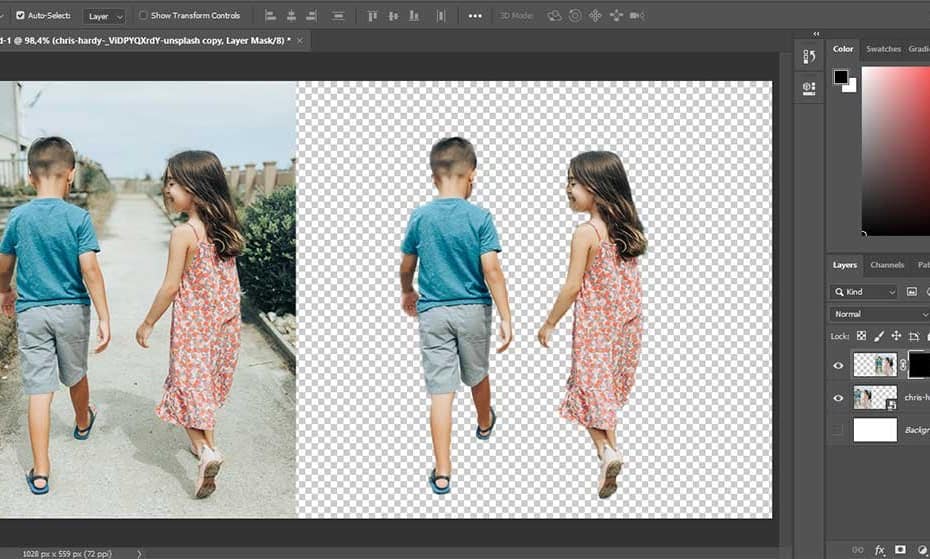
Task: Click the Background layer name
Action: click(x=917, y=430)
